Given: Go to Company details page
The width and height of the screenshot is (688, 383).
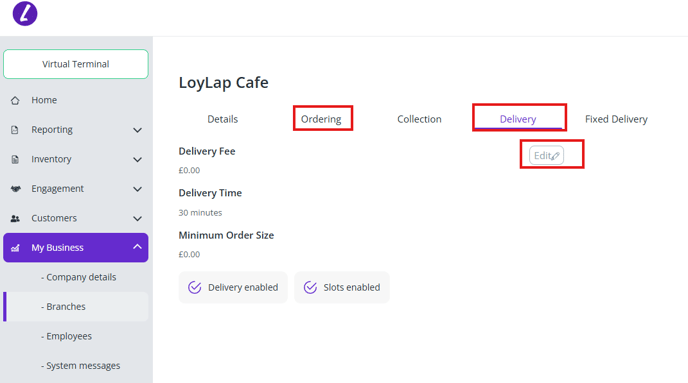Looking at the screenshot, I should click(x=79, y=277).
